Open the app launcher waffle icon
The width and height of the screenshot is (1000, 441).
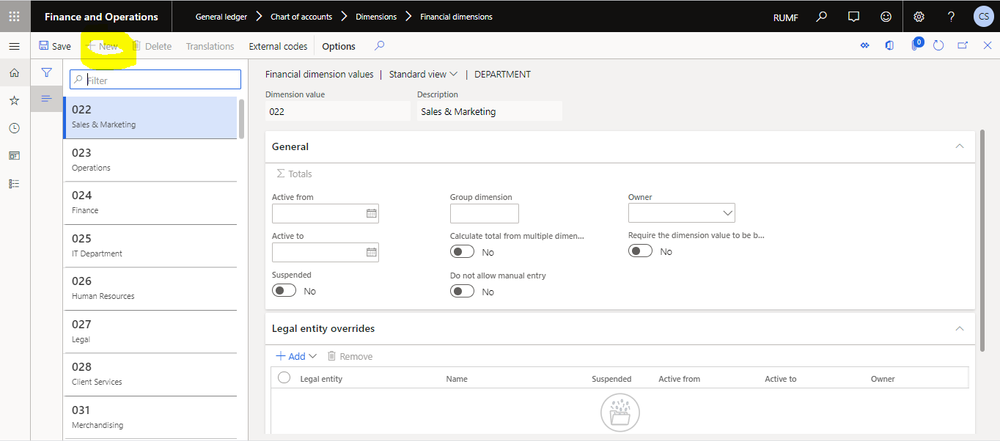click(x=14, y=17)
